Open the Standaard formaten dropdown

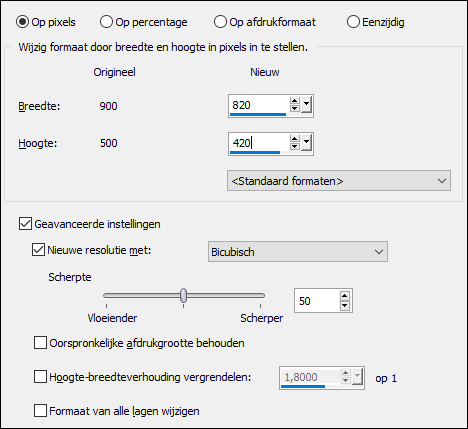point(339,181)
